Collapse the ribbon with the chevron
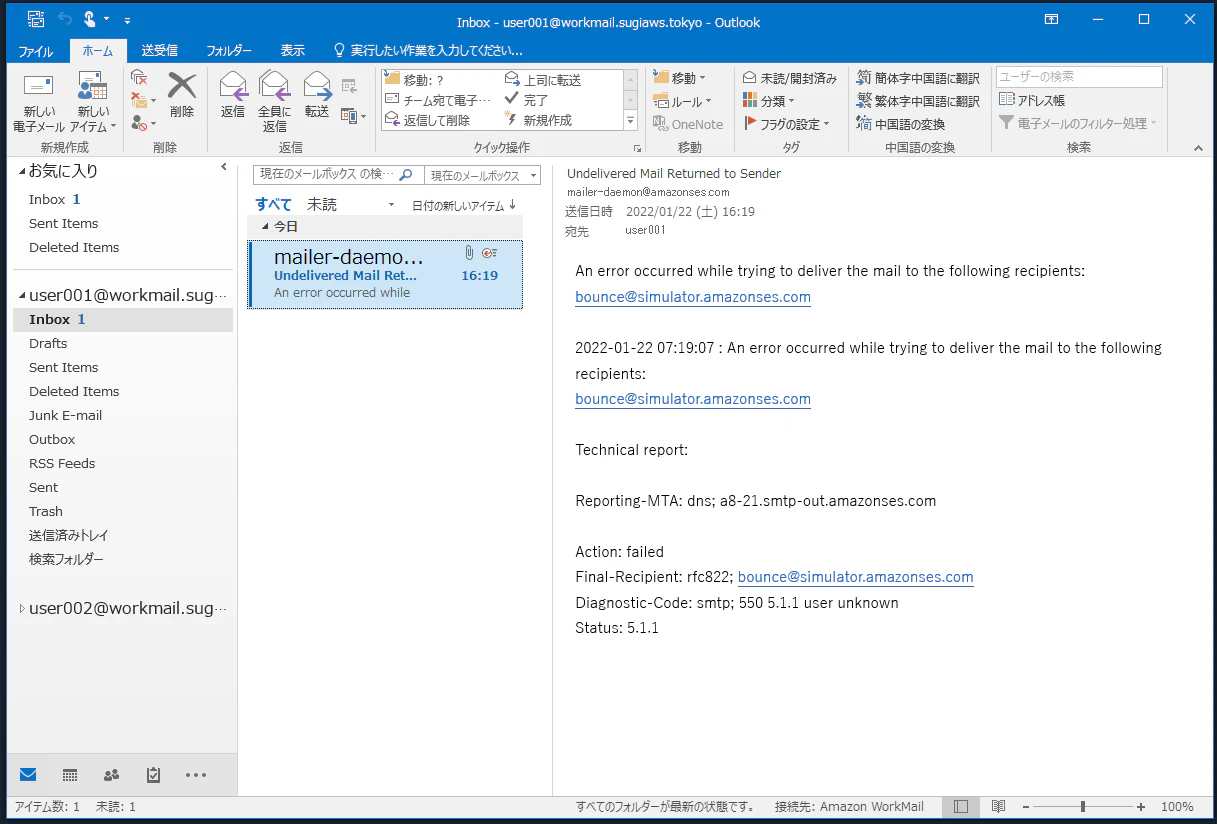 click(1199, 148)
